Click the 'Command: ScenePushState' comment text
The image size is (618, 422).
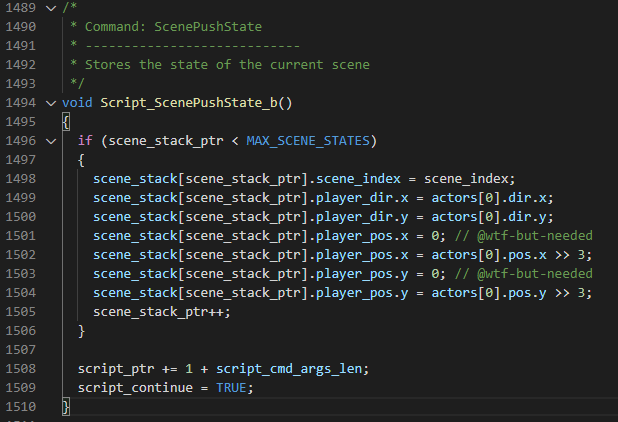point(173,27)
